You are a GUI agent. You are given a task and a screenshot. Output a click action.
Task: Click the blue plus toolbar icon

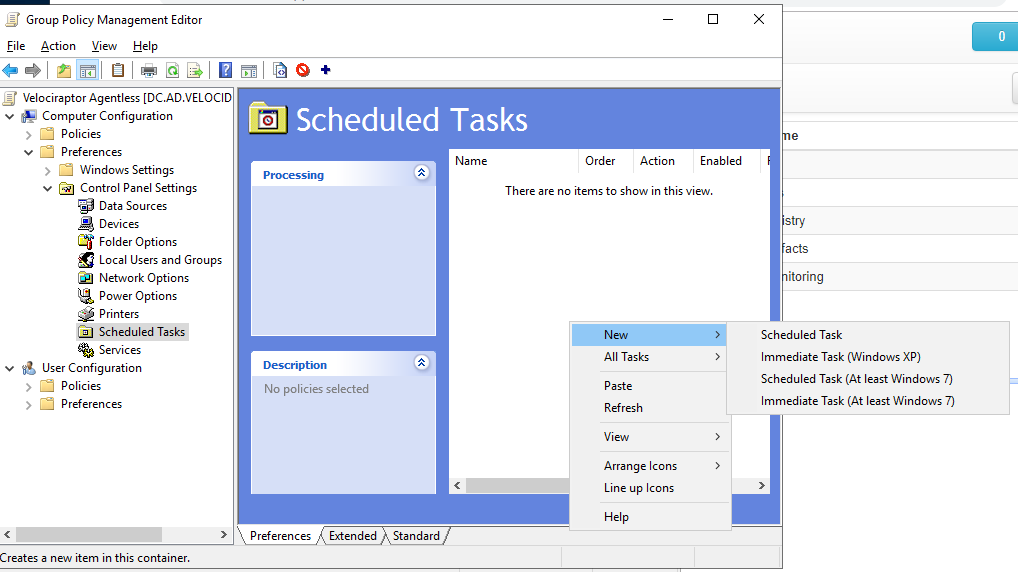click(x=325, y=70)
